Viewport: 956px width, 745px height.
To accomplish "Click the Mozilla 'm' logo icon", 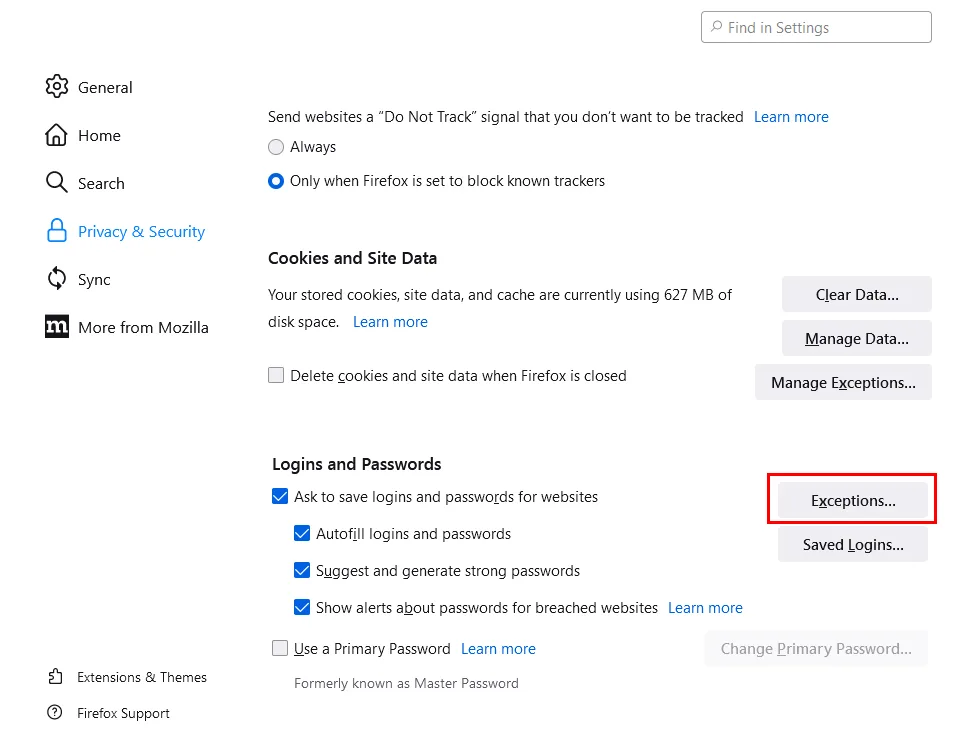I will pyautogui.click(x=57, y=326).
